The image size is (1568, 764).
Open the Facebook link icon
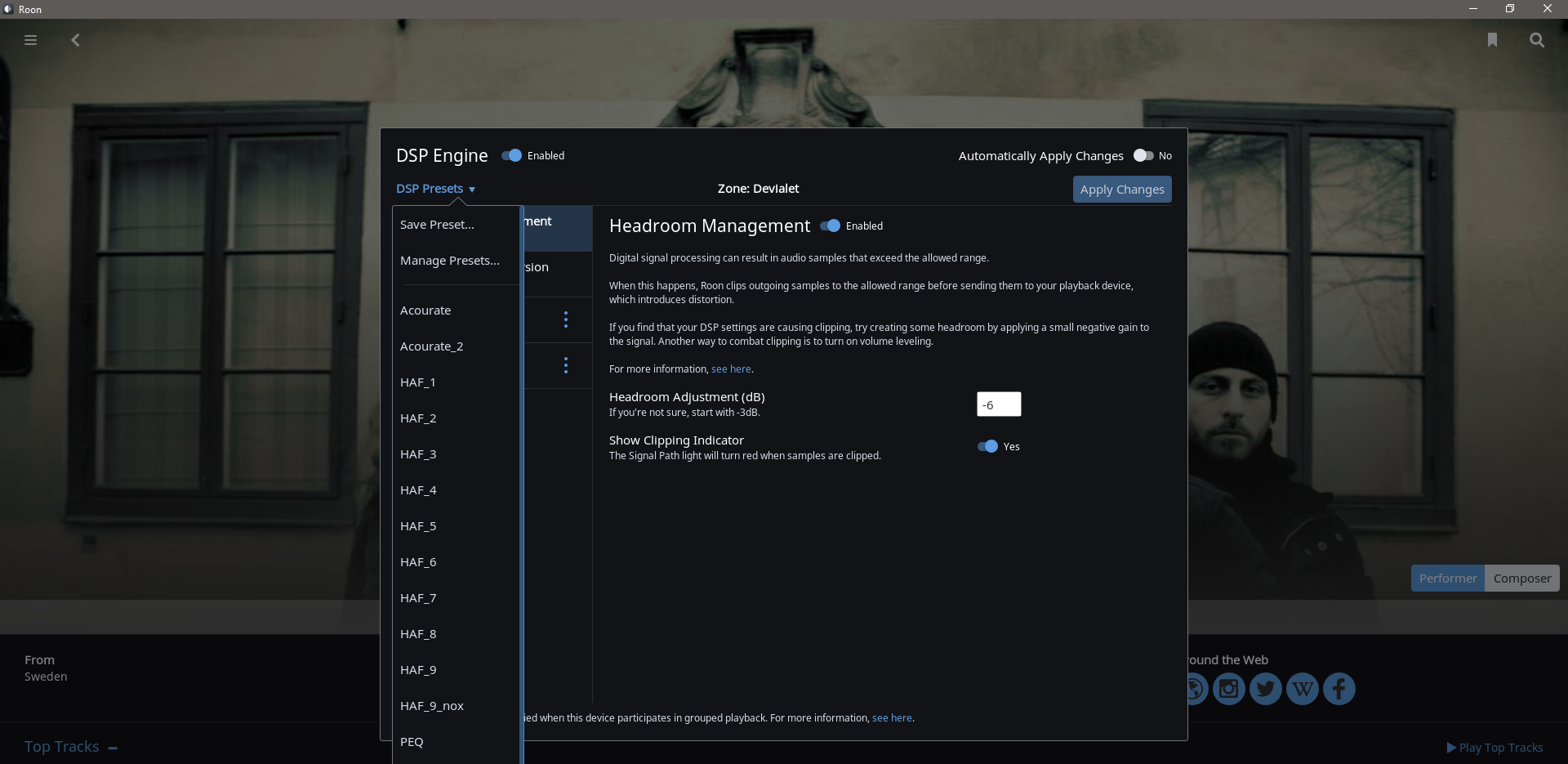point(1339,689)
